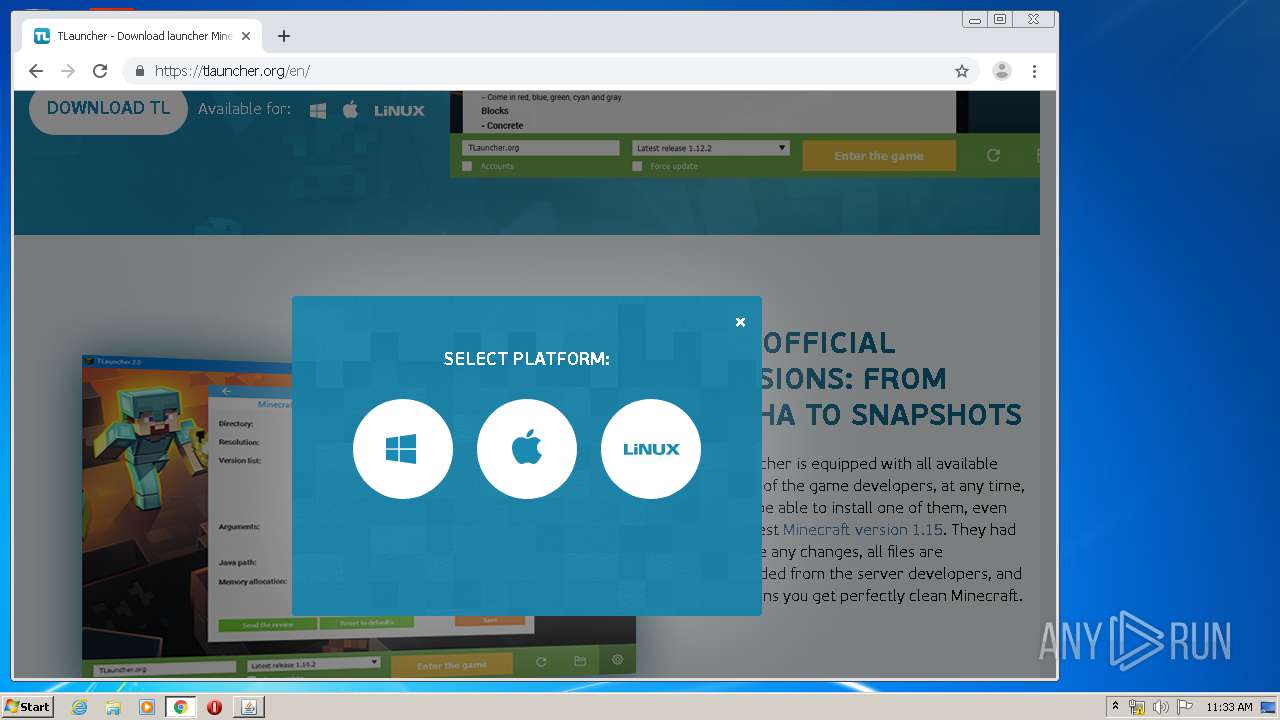Open the Minecraft version 1.15 link
The image size is (1280, 720).
tap(862, 529)
